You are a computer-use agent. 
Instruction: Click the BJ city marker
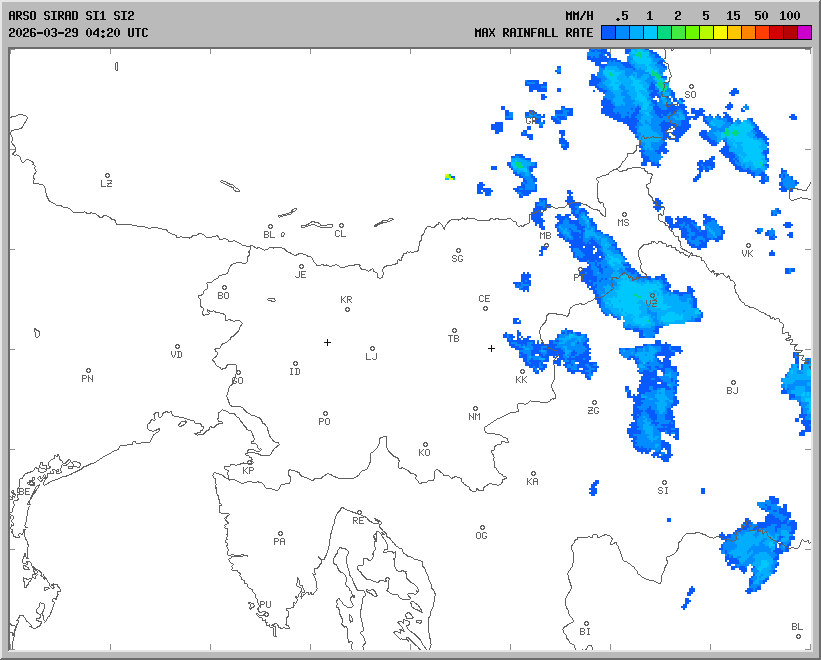coord(733,383)
